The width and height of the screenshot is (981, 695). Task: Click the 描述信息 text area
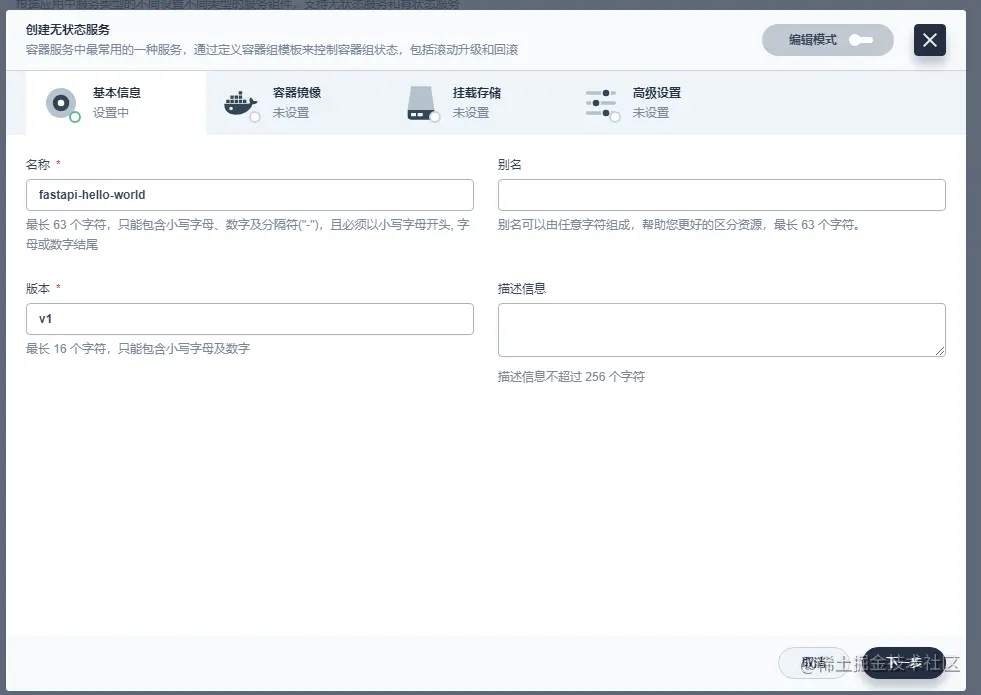(721, 330)
